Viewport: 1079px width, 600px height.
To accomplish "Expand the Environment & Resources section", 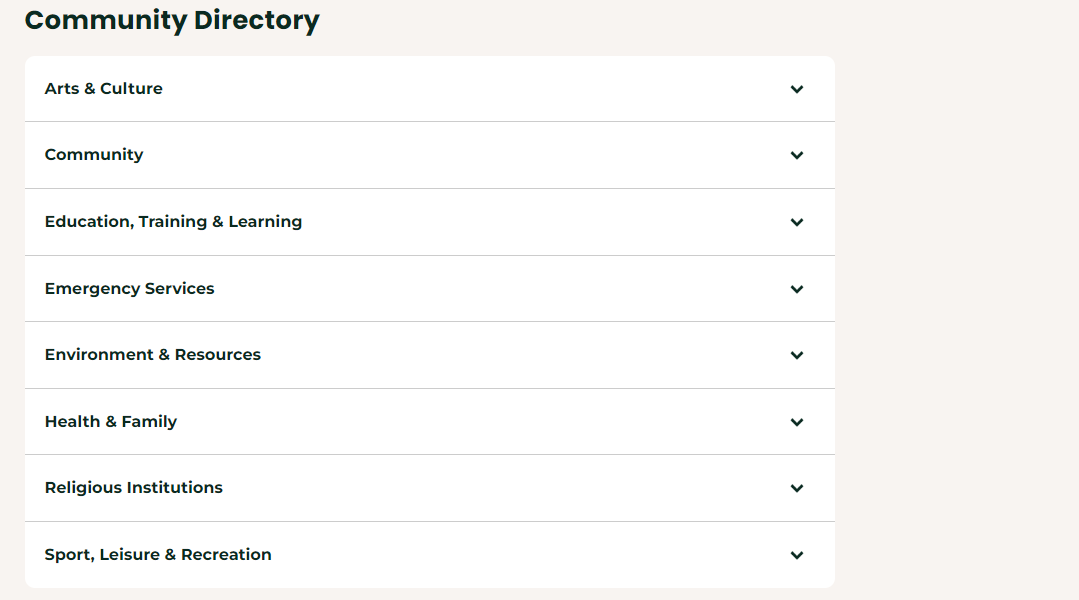I will [x=430, y=354].
